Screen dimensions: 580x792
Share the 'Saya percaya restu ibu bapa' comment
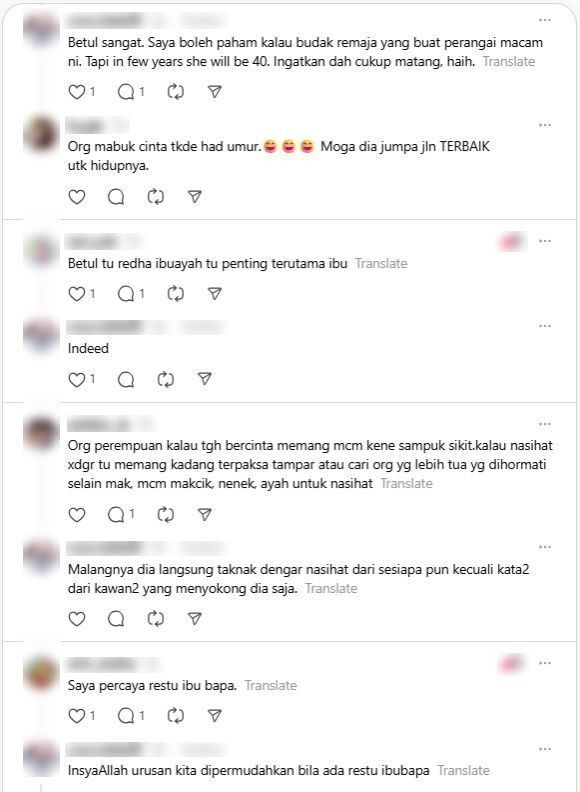(215, 715)
